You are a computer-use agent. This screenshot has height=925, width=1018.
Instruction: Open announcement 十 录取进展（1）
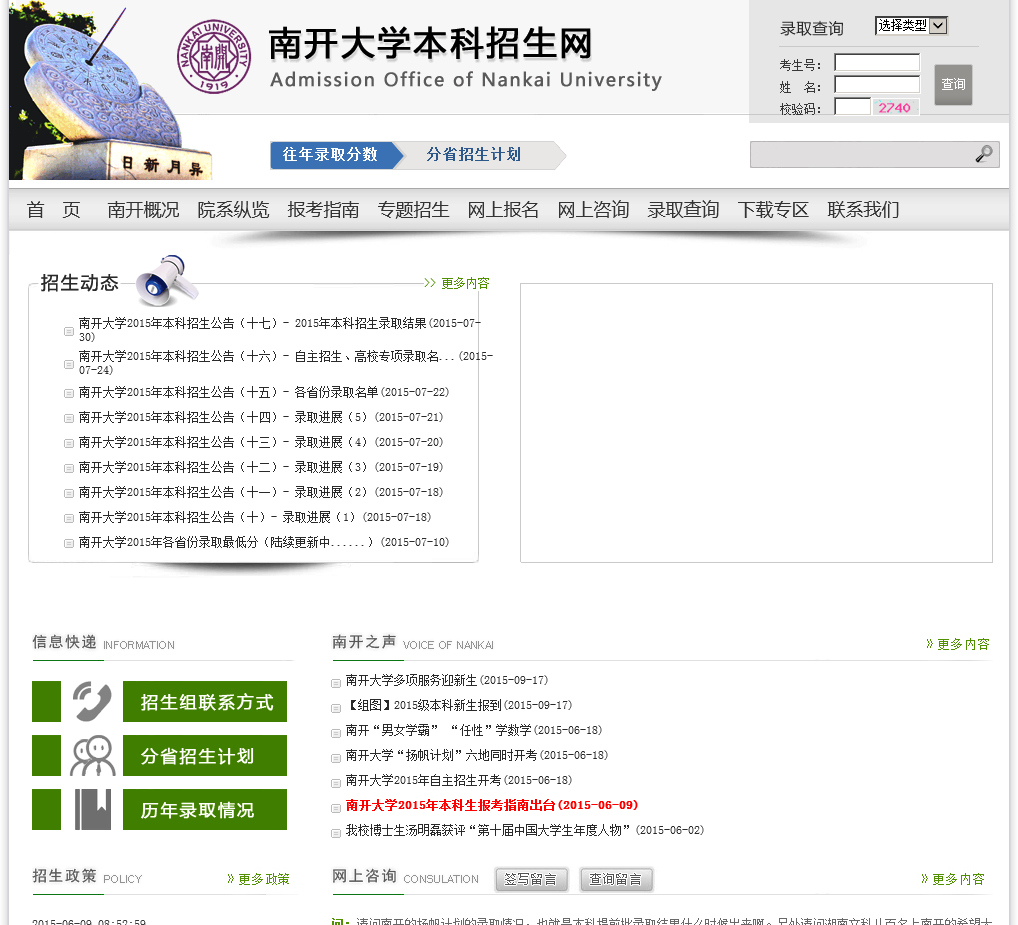pos(255,517)
